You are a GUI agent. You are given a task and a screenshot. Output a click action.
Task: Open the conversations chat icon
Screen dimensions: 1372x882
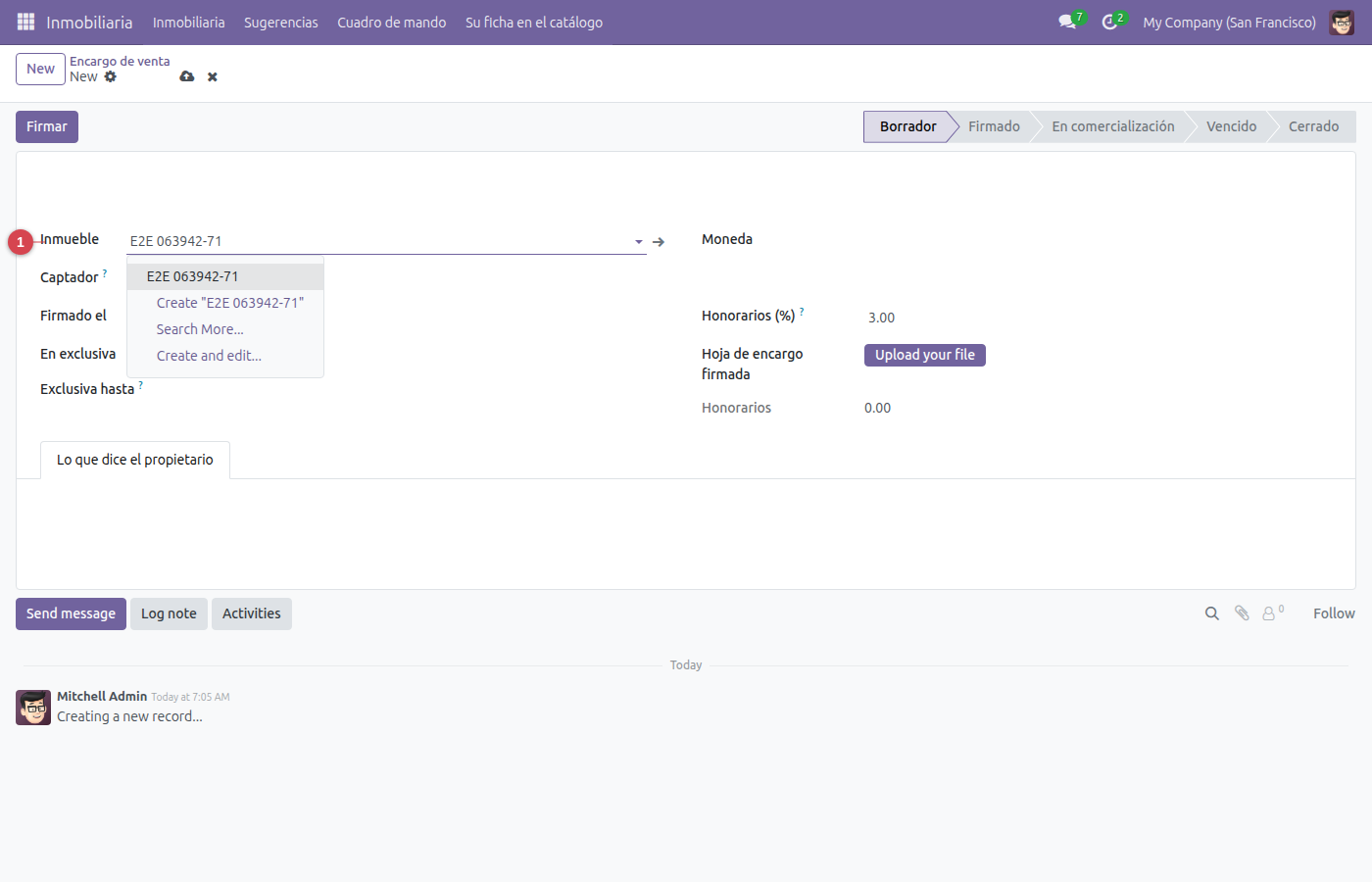[1067, 22]
